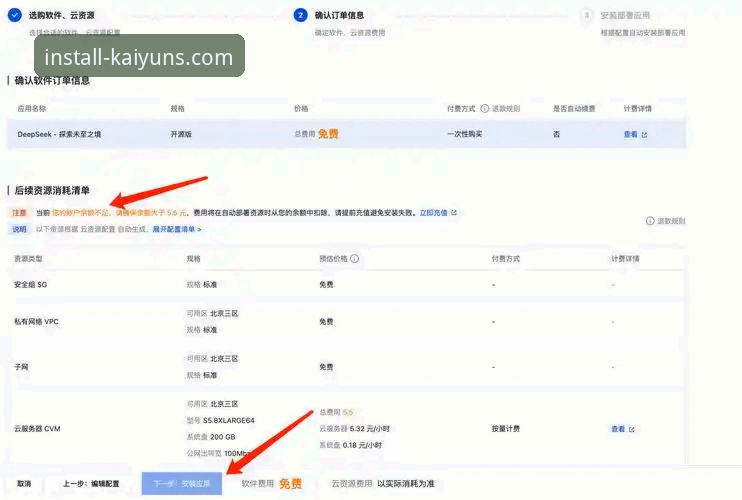Screen dimensions: 742x500
Task: Click 否 auto-renew cell
Action: 556,134
